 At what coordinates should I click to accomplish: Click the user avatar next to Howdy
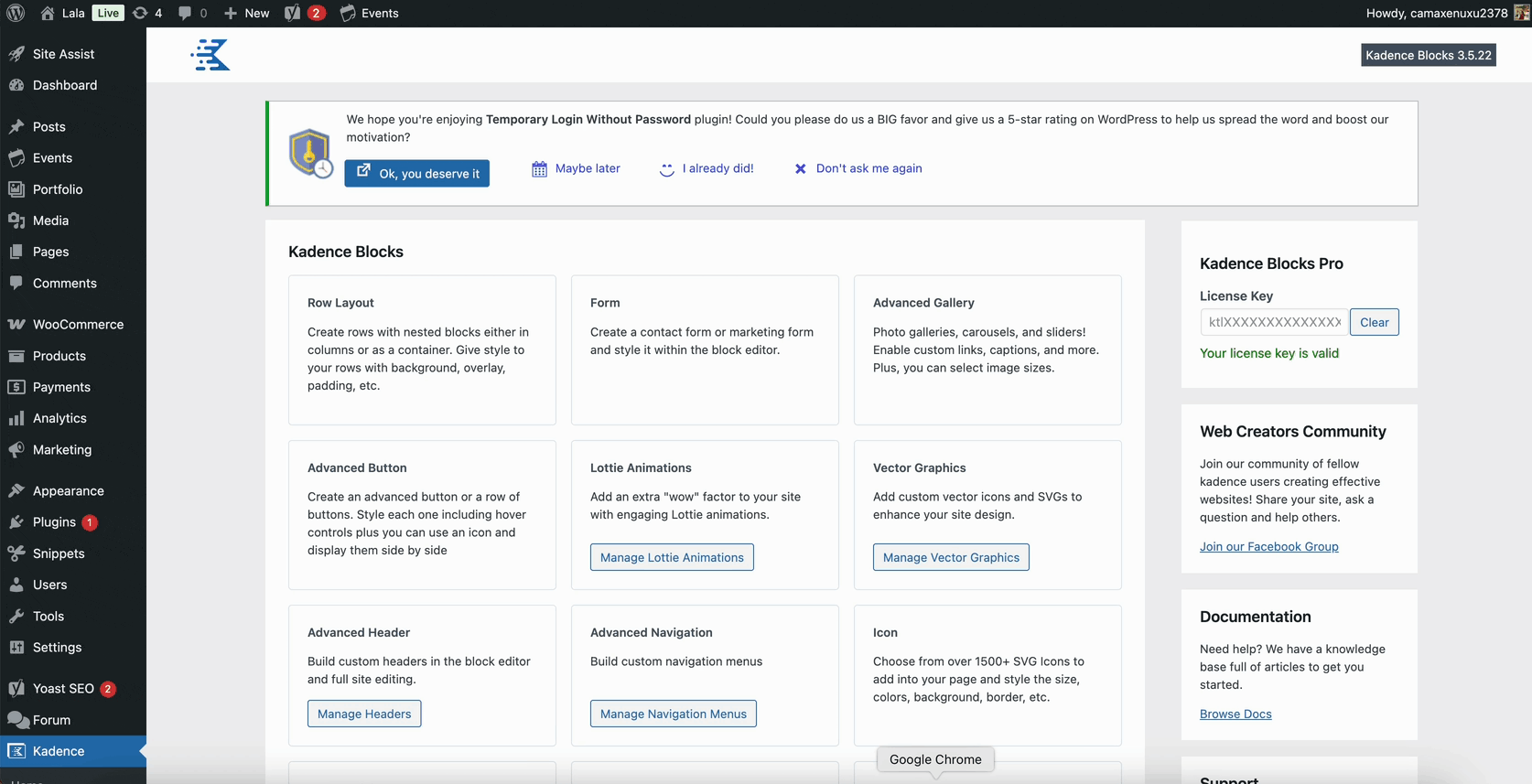(1521, 13)
